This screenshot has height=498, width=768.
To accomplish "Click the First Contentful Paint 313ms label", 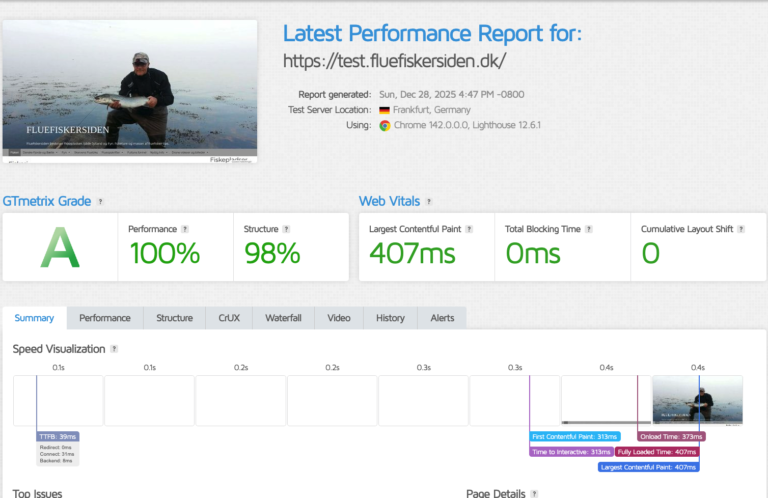I will pyautogui.click(x=575, y=437).
